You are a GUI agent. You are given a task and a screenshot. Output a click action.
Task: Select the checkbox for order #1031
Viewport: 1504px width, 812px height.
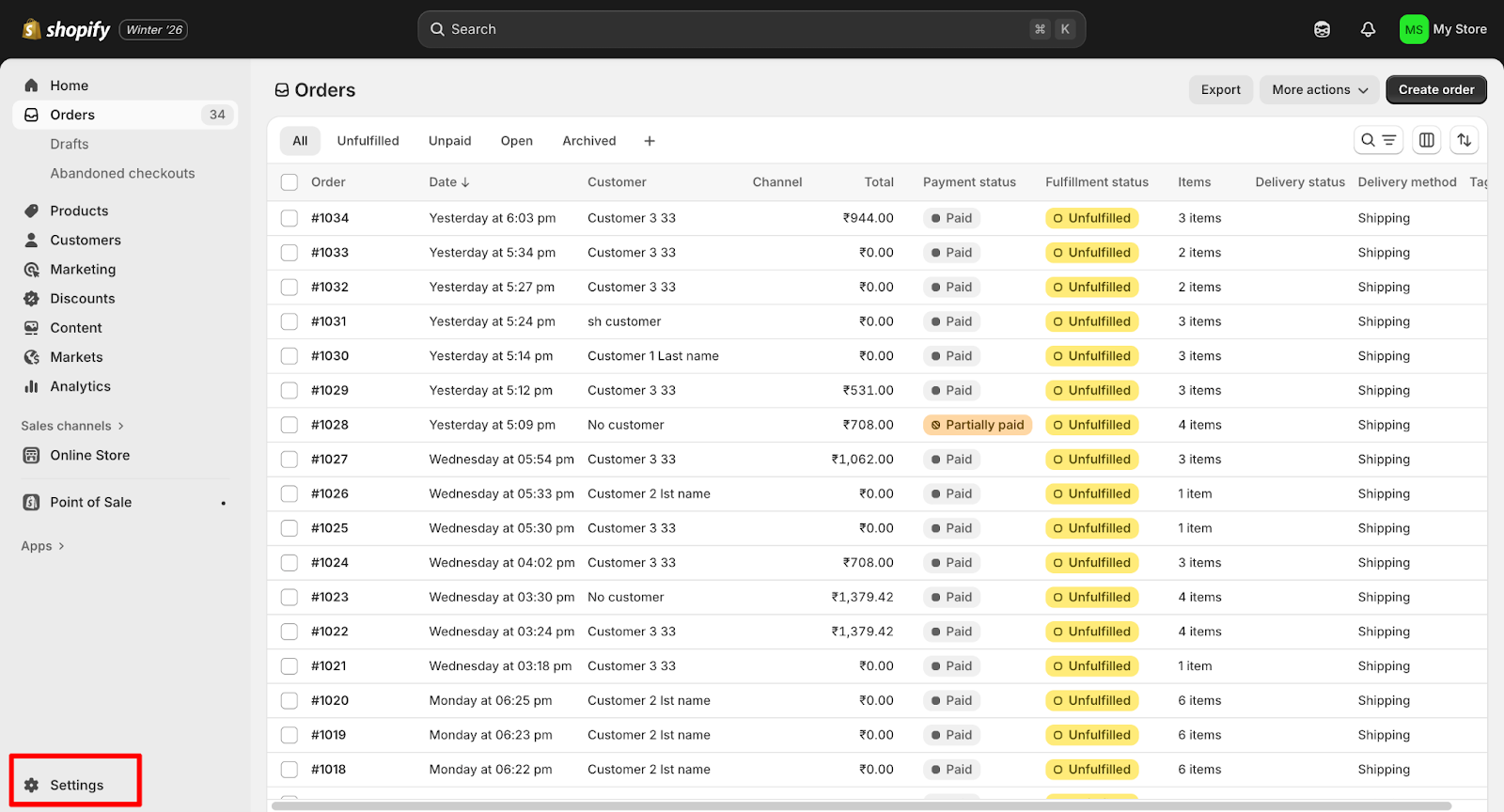pyautogui.click(x=290, y=321)
